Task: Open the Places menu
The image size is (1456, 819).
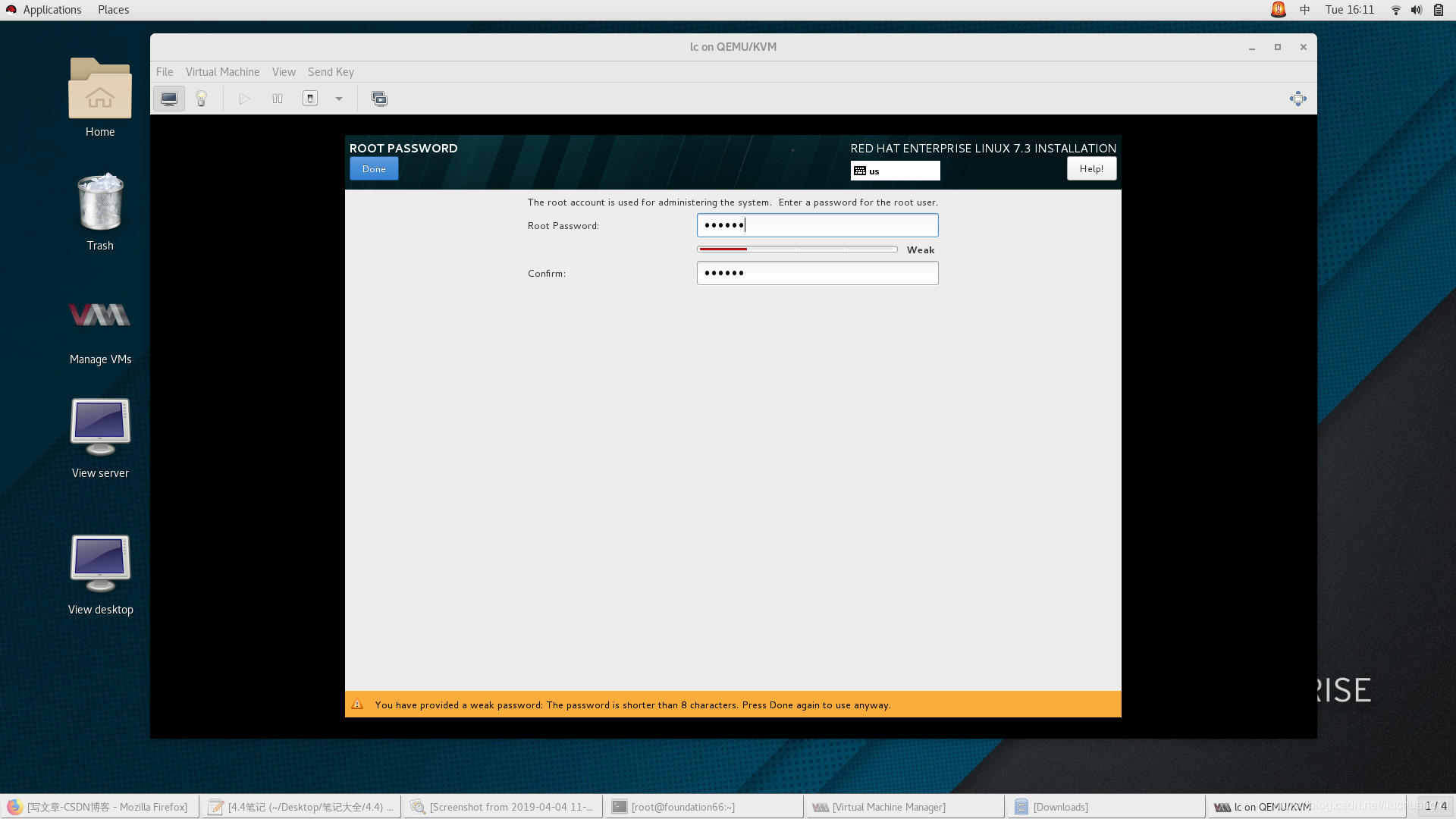Action: point(113,10)
